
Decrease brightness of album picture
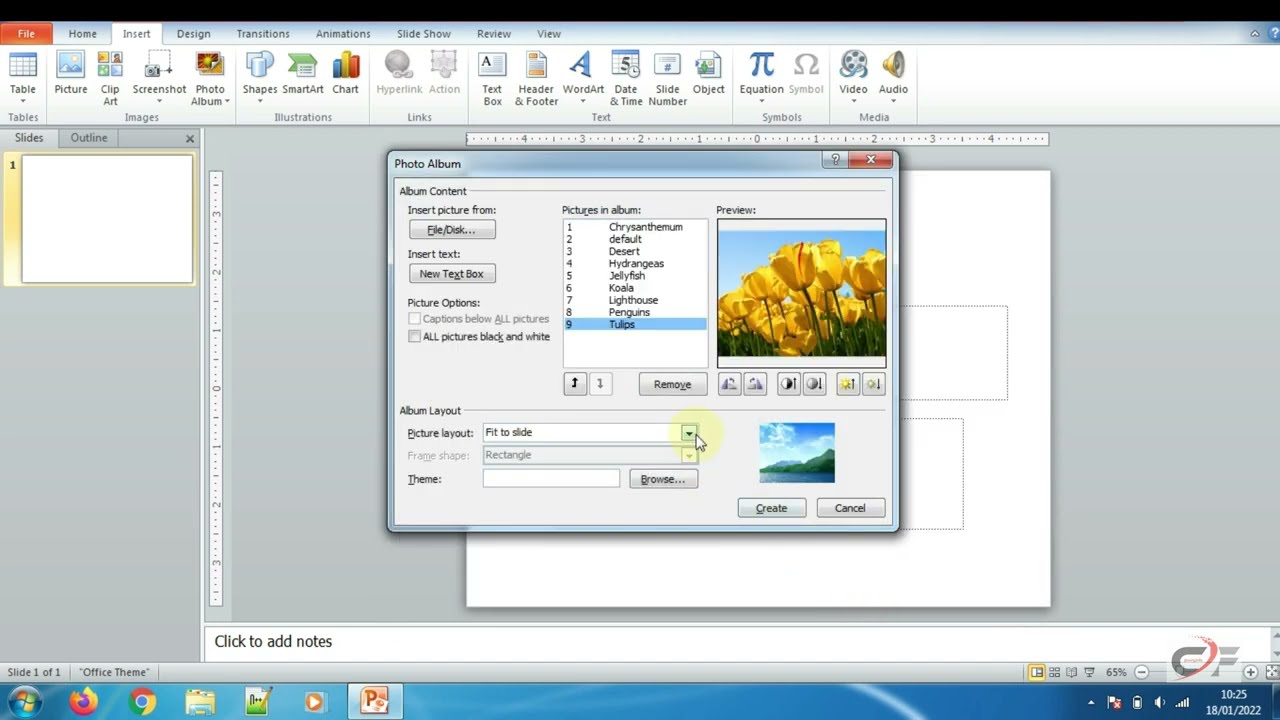click(x=873, y=384)
